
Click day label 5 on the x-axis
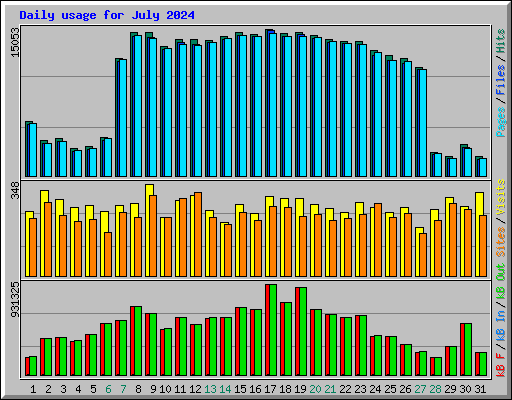(93, 389)
